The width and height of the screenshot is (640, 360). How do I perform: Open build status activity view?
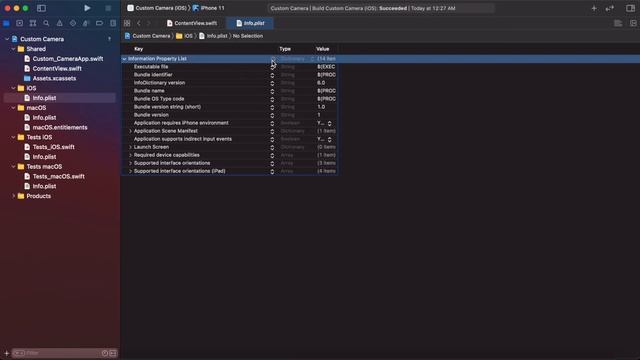point(381,8)
